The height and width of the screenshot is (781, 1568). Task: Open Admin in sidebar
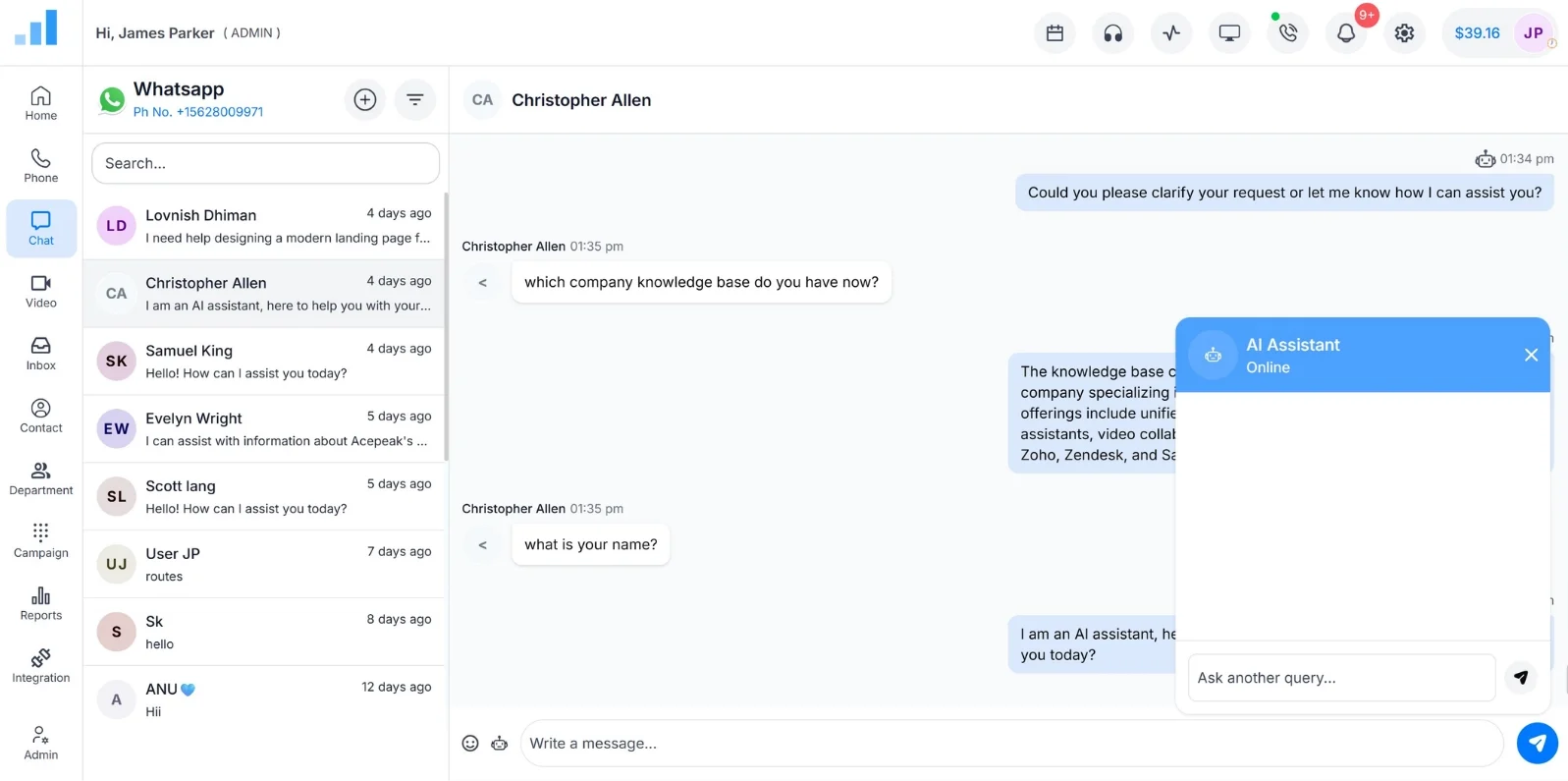tap(41, 743)
